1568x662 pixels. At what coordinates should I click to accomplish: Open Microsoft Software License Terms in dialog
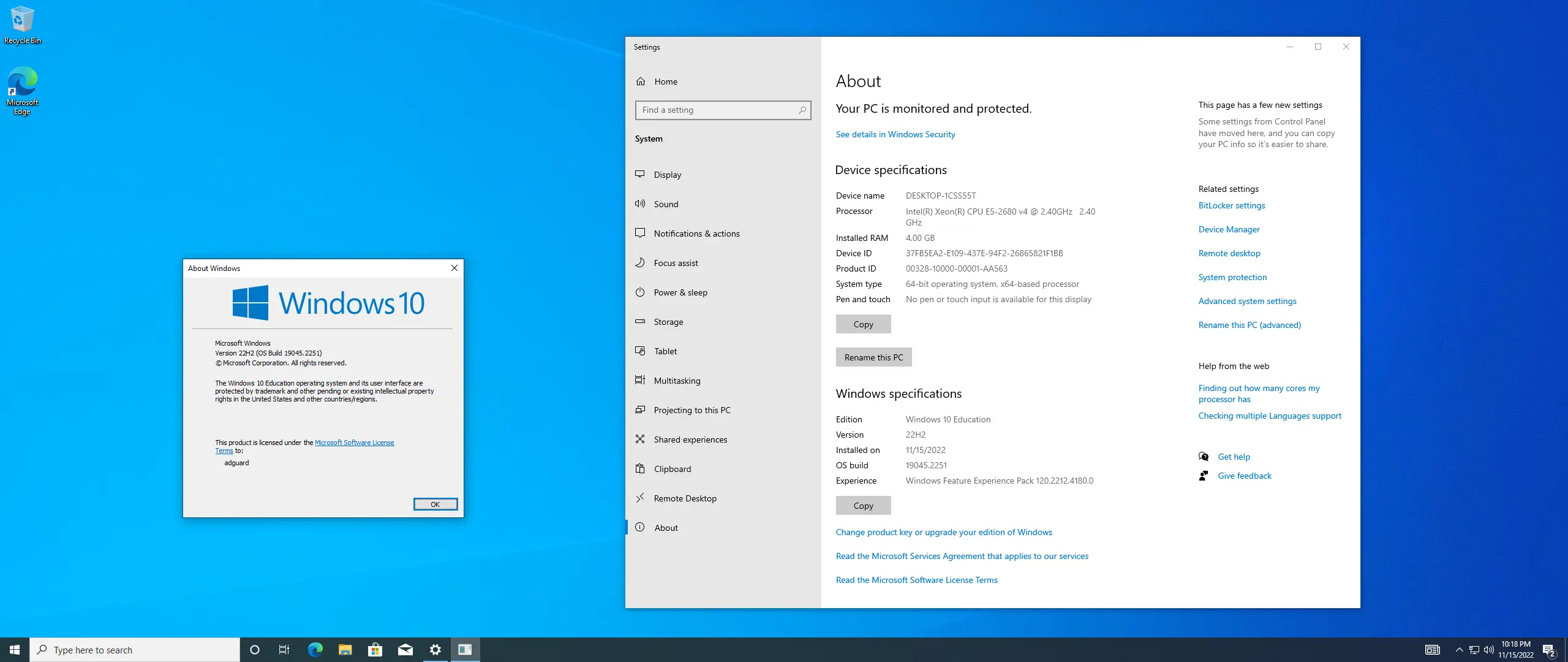[354, 443]
